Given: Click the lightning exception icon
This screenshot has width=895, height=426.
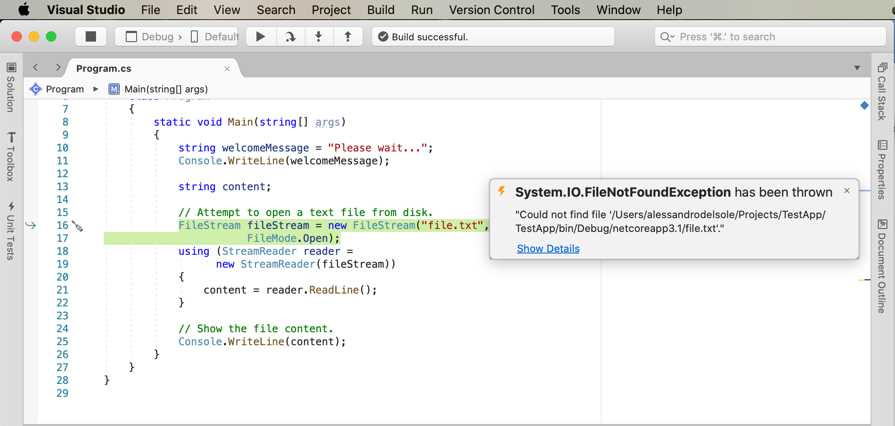Looking at the screenshot, I should (502, 191).
